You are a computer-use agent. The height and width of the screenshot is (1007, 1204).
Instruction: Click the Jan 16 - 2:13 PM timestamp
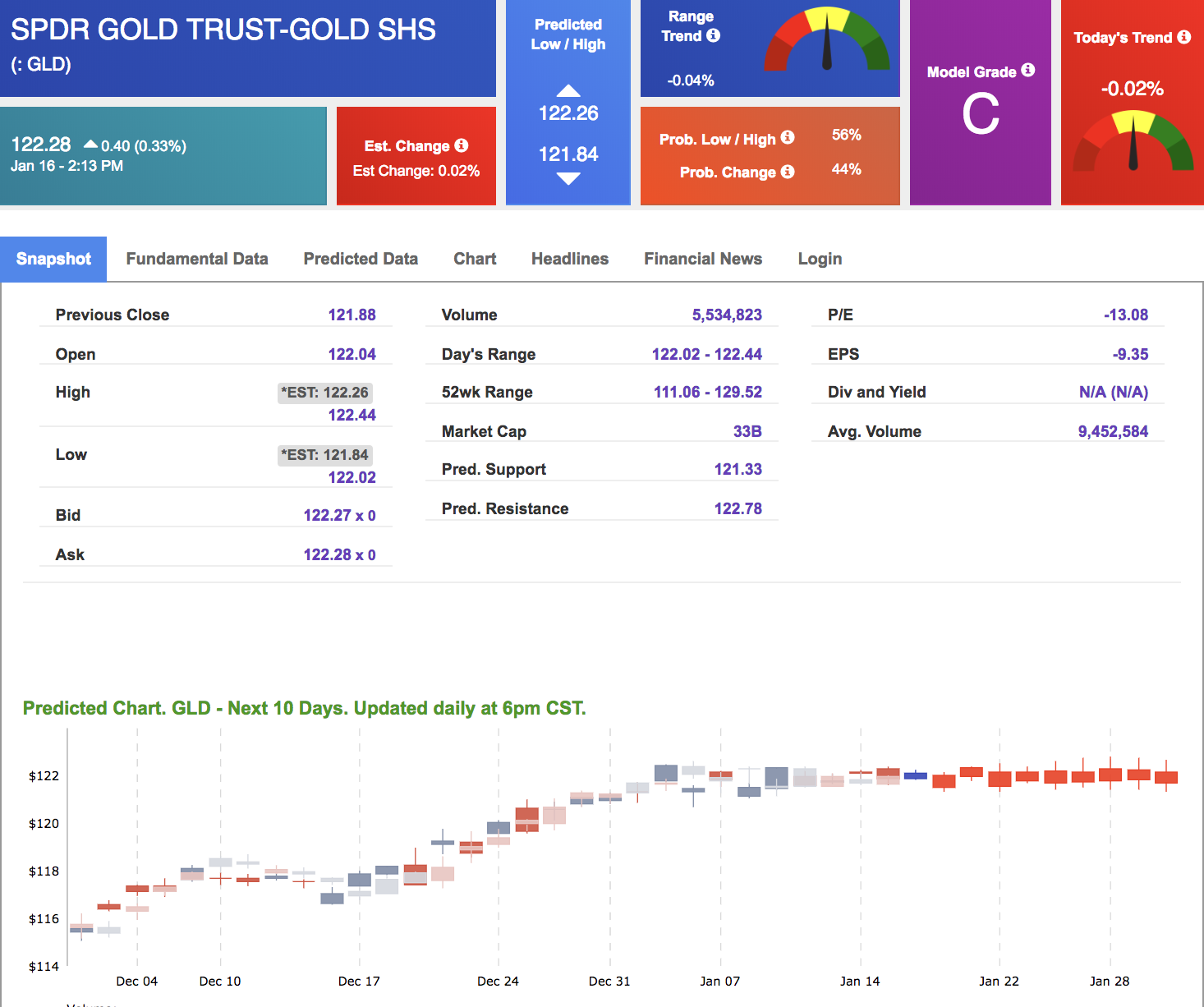click(67, 166)
